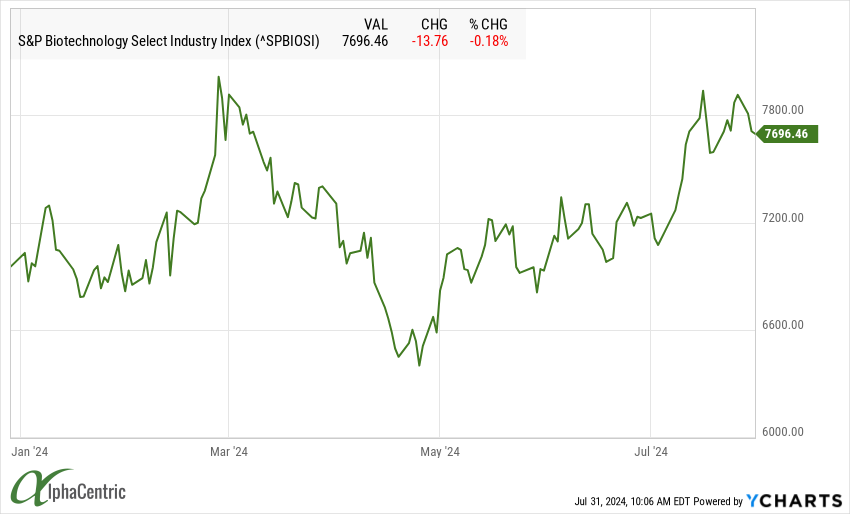Click the Jul '24 axis label

tap(651, 452)
